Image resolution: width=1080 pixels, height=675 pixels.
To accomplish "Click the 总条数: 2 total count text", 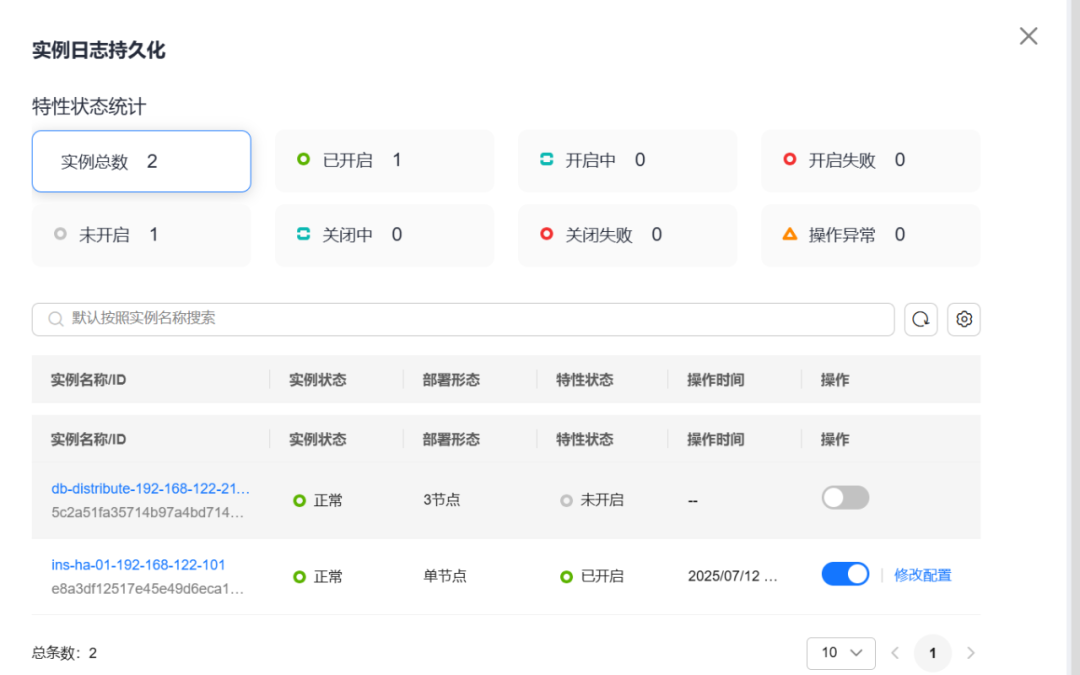I will (64, 653).
